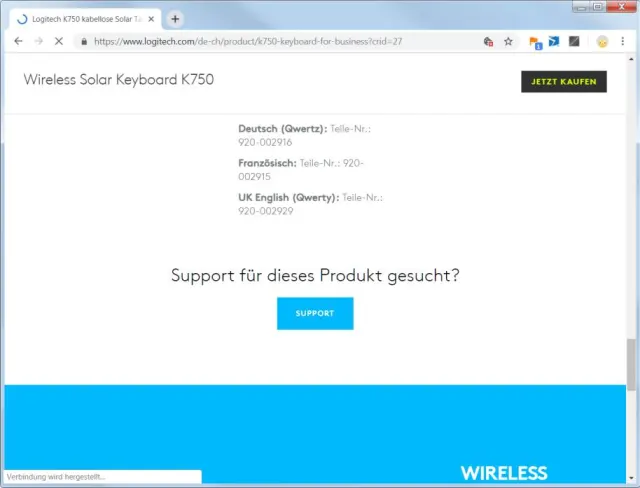Viewport: 640px width, 488px height.
Task: Open the blue arrow extension icon
Action: pos(554,41)
